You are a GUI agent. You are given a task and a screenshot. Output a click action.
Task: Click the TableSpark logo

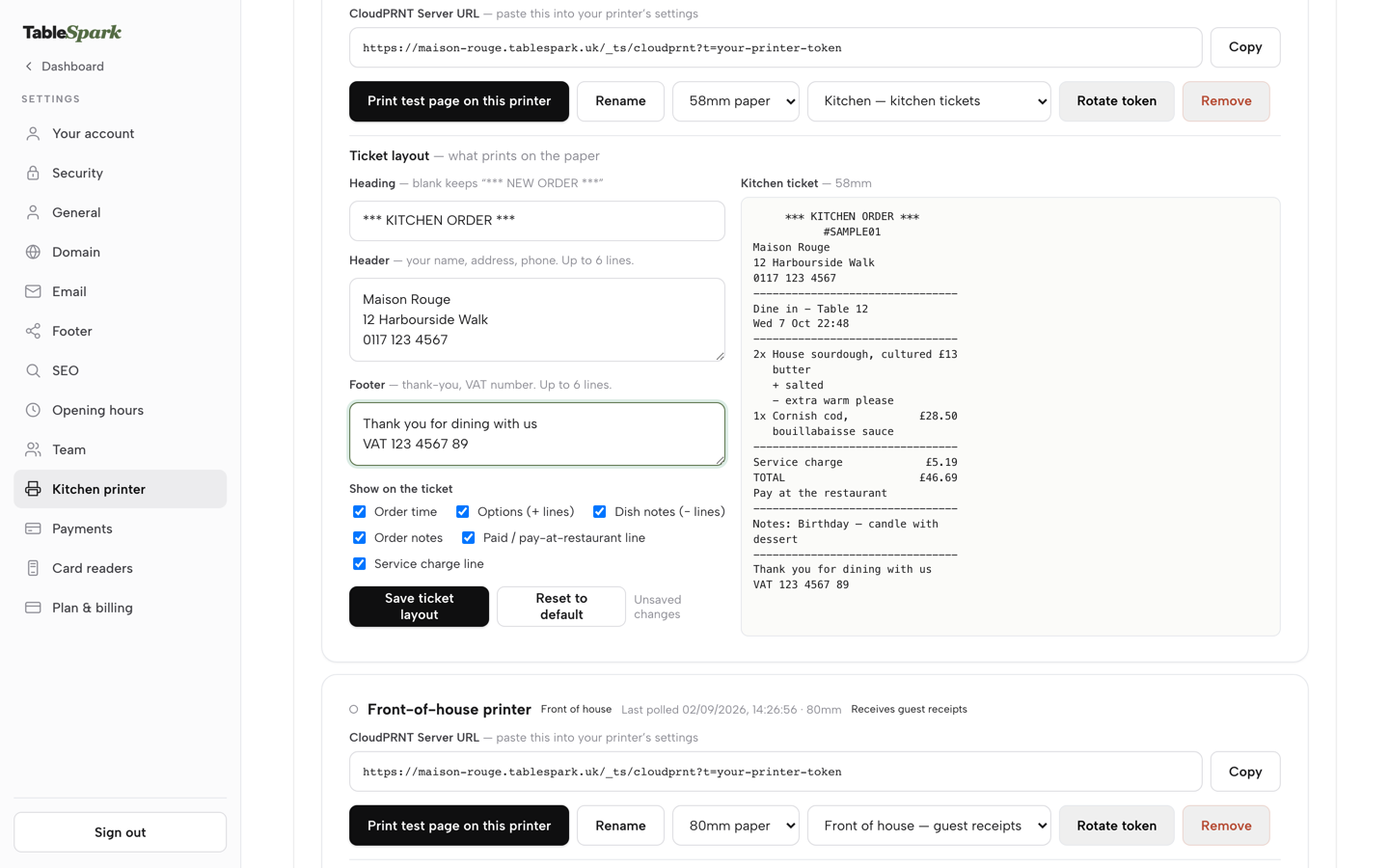[x=72, y=33]
